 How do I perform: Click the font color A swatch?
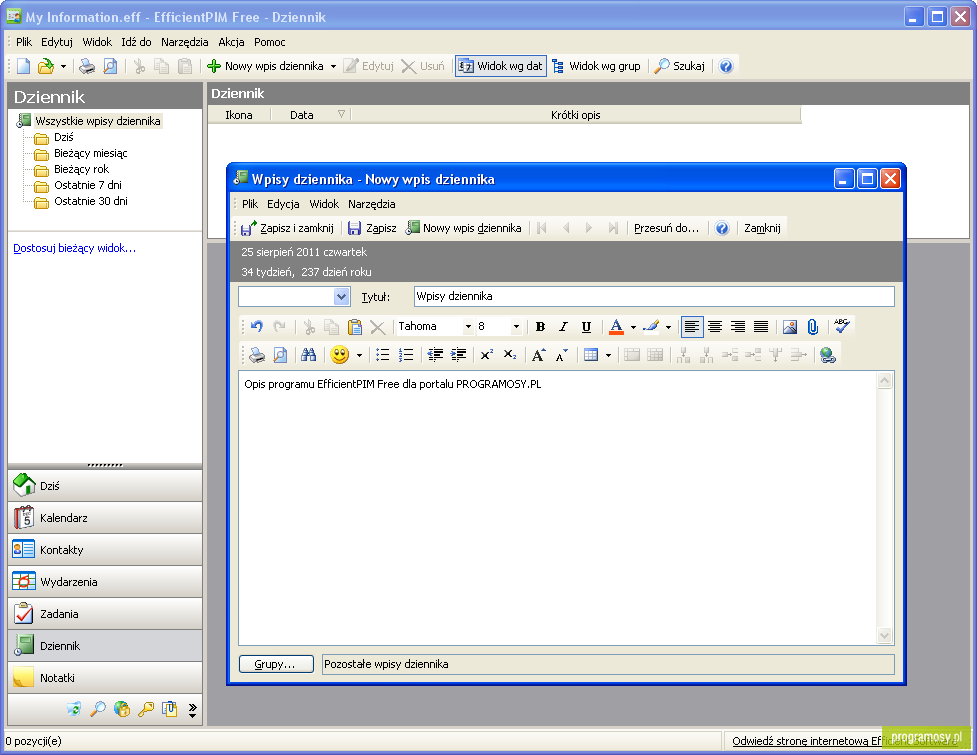[x=616, y=326]
